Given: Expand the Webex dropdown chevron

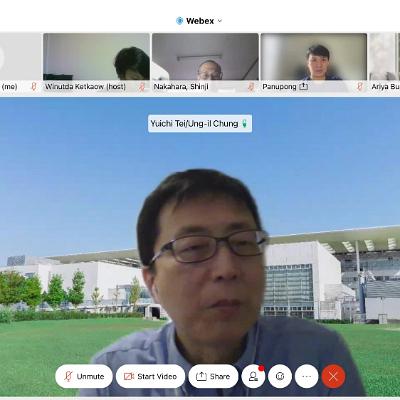Looking at the screenshot, I should tap(220, 21).
